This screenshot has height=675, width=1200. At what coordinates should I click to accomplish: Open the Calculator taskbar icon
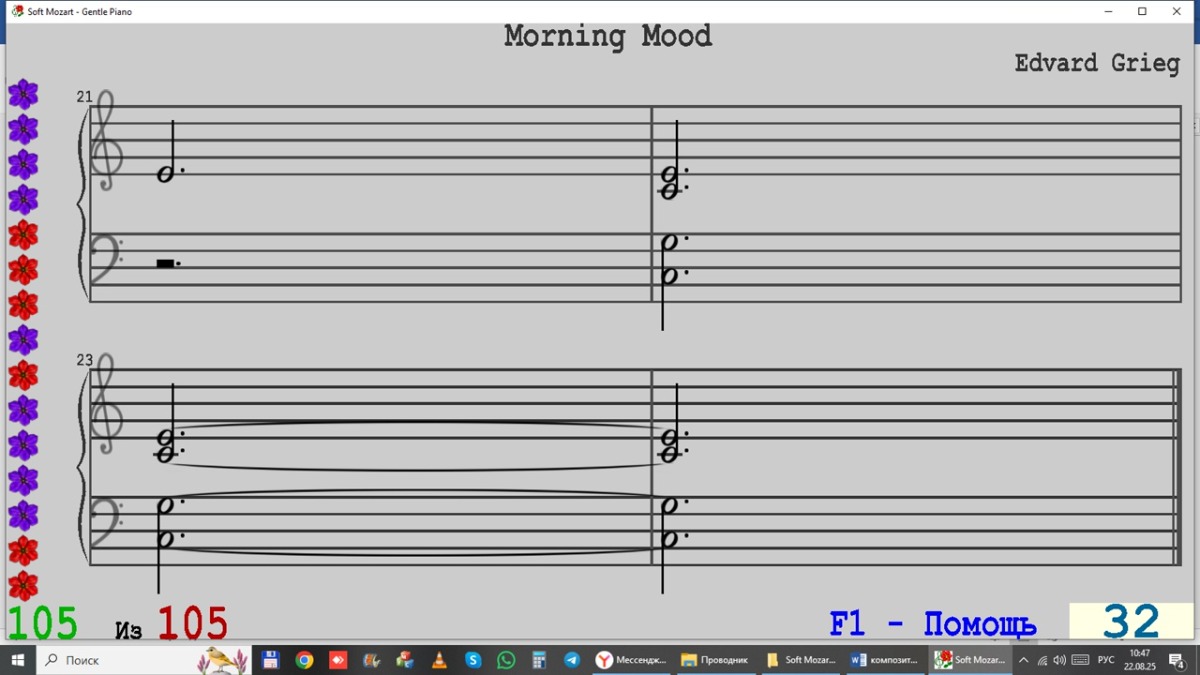539,660
